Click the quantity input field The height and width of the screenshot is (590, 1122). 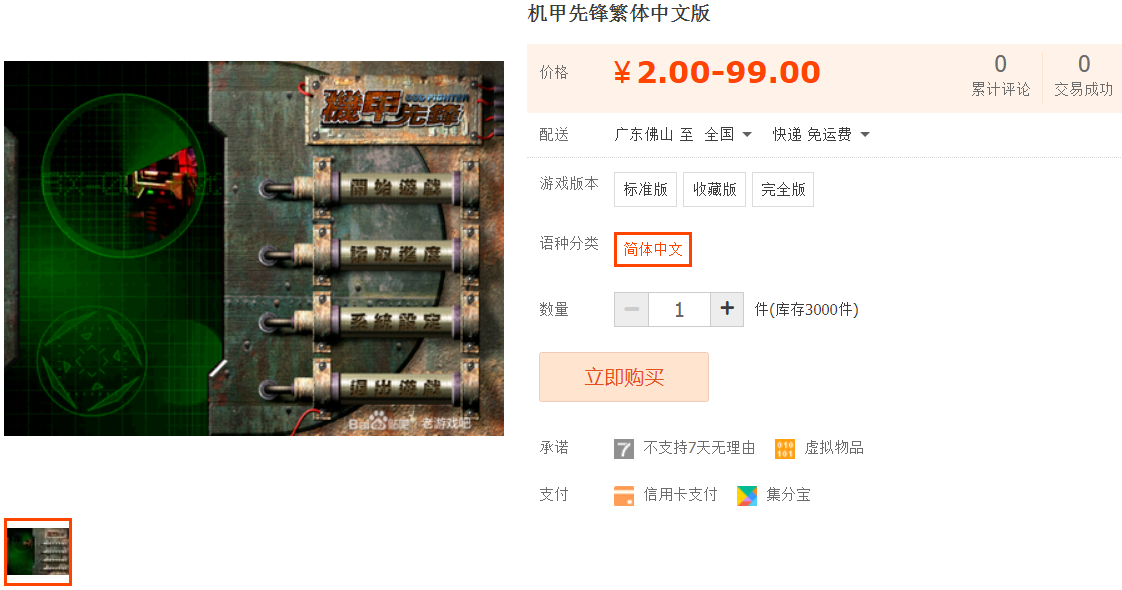679,309
